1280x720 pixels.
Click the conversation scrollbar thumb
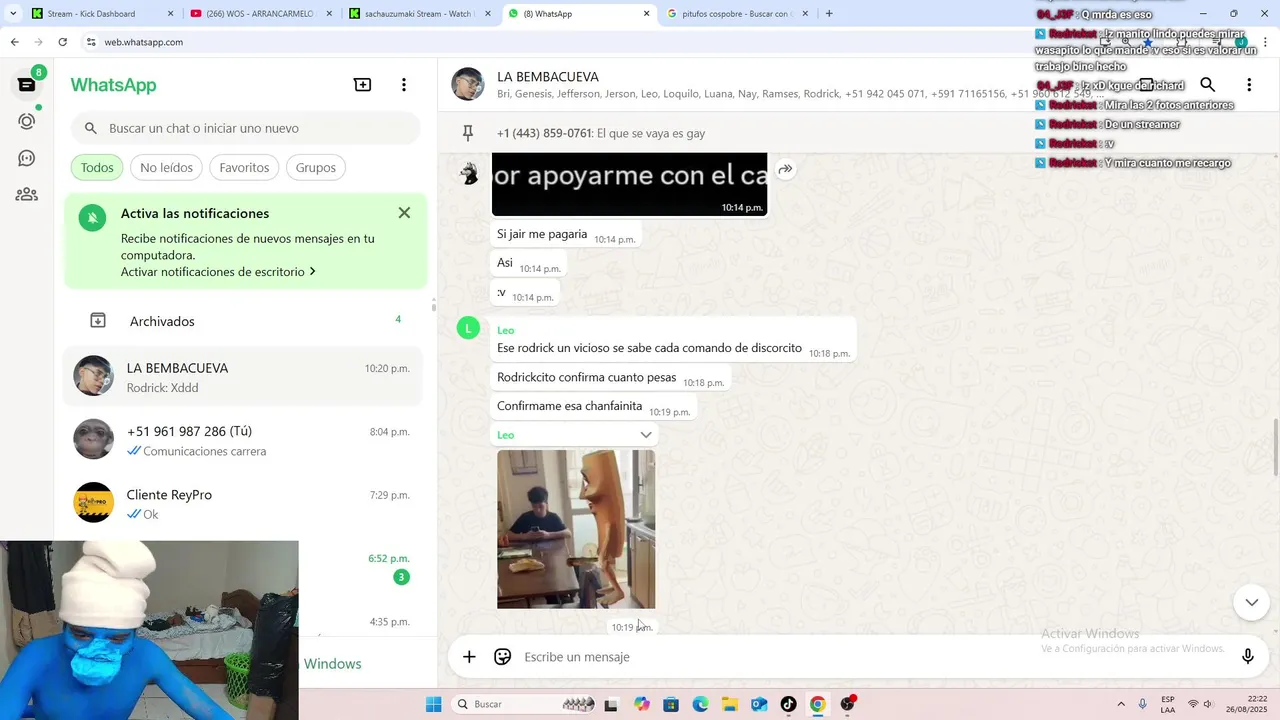pos(1275,447)
